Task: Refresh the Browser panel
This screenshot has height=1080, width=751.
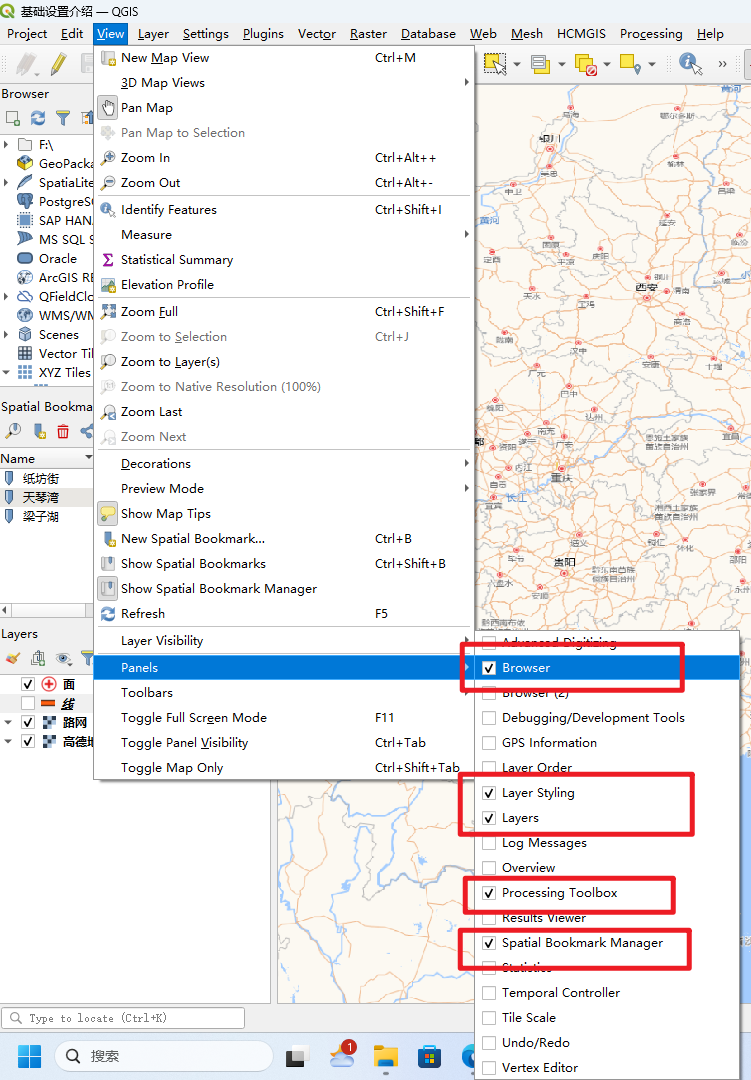Action: tap(38, 118)
